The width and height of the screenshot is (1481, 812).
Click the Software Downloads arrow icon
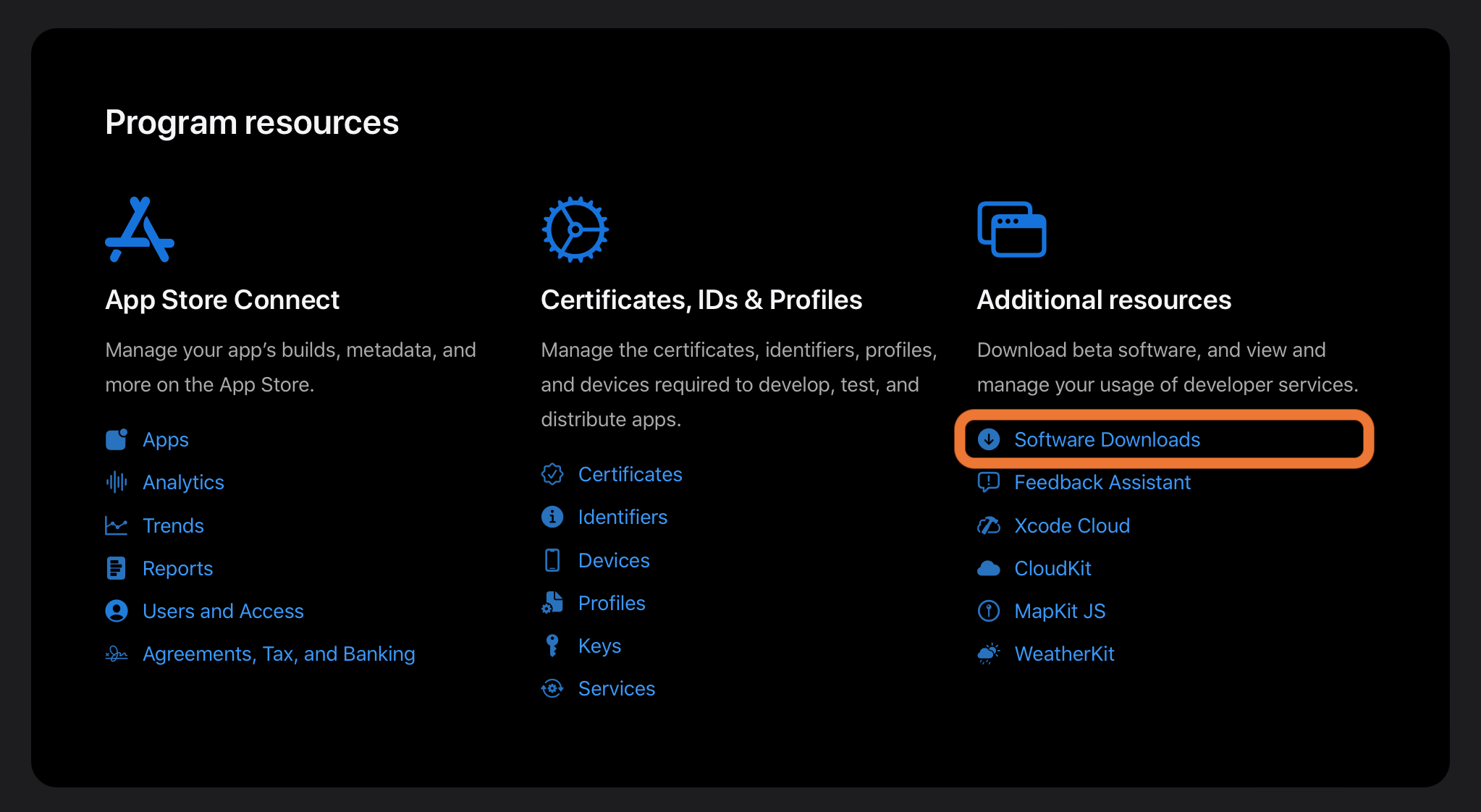click(x=989, y=439)
